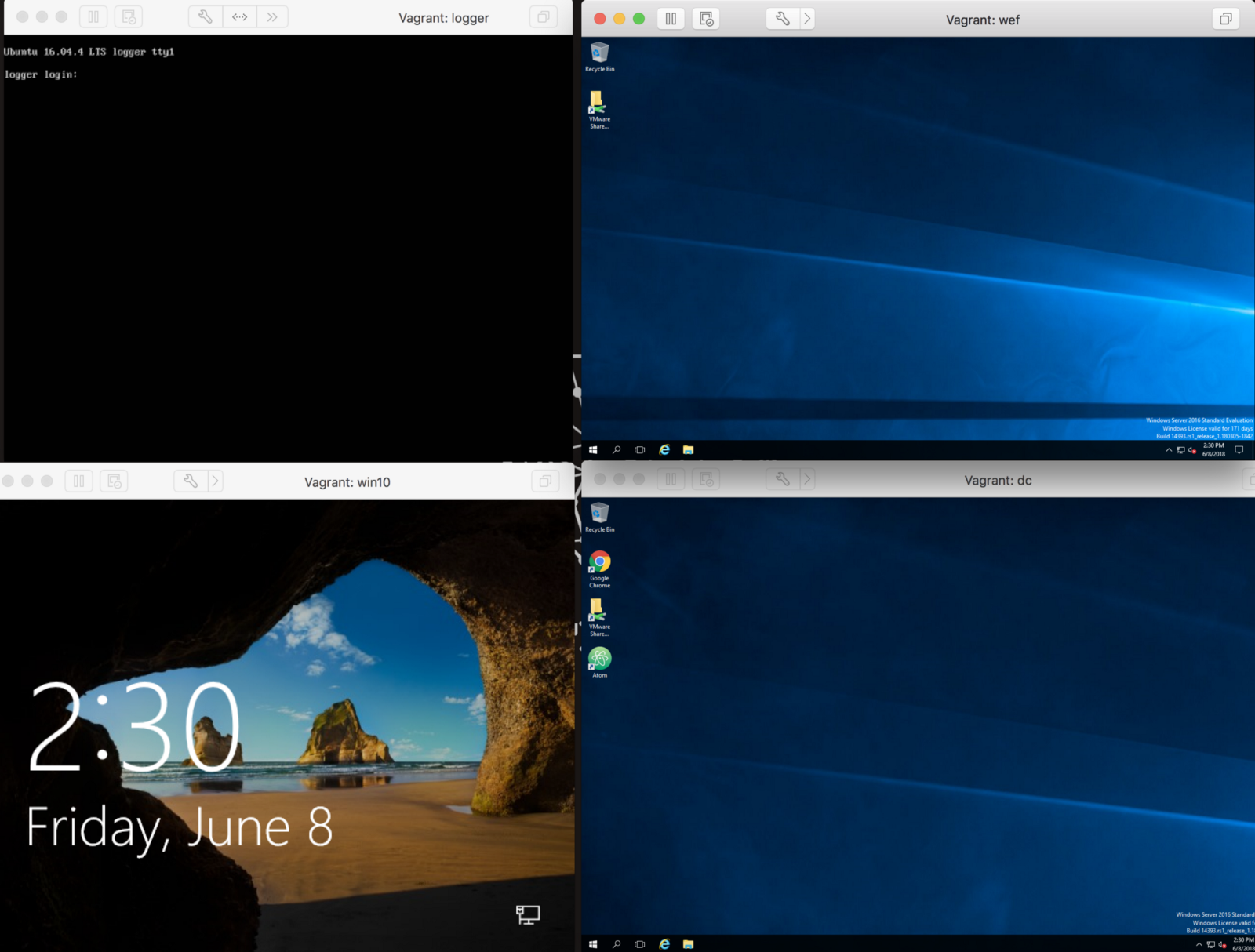Viewport: 1255px width, 952px height.
Task: Open File Explorer from dc taskbar
Action: (x=688, y=944)
